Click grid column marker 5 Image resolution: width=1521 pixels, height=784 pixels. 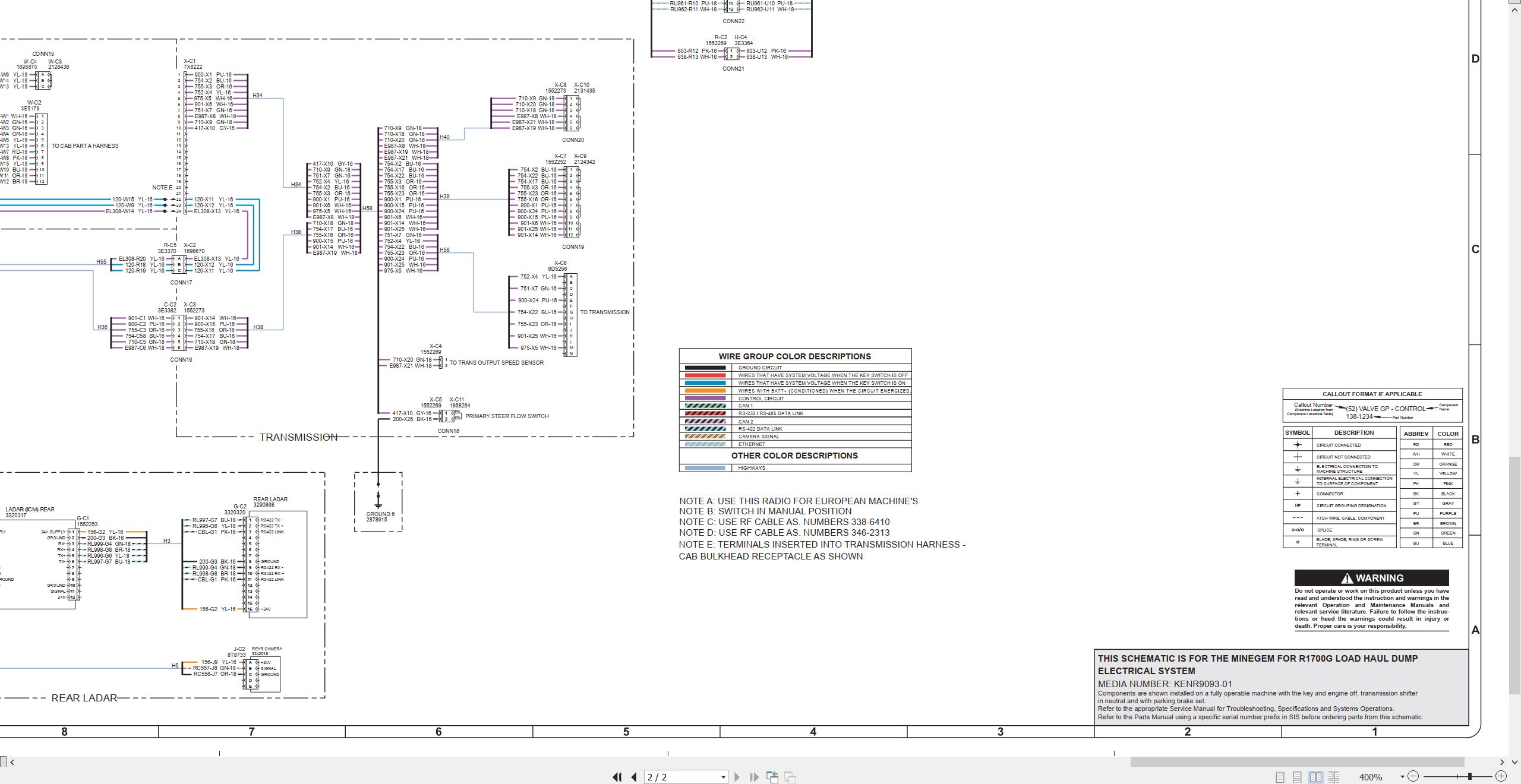coord(626,732)
